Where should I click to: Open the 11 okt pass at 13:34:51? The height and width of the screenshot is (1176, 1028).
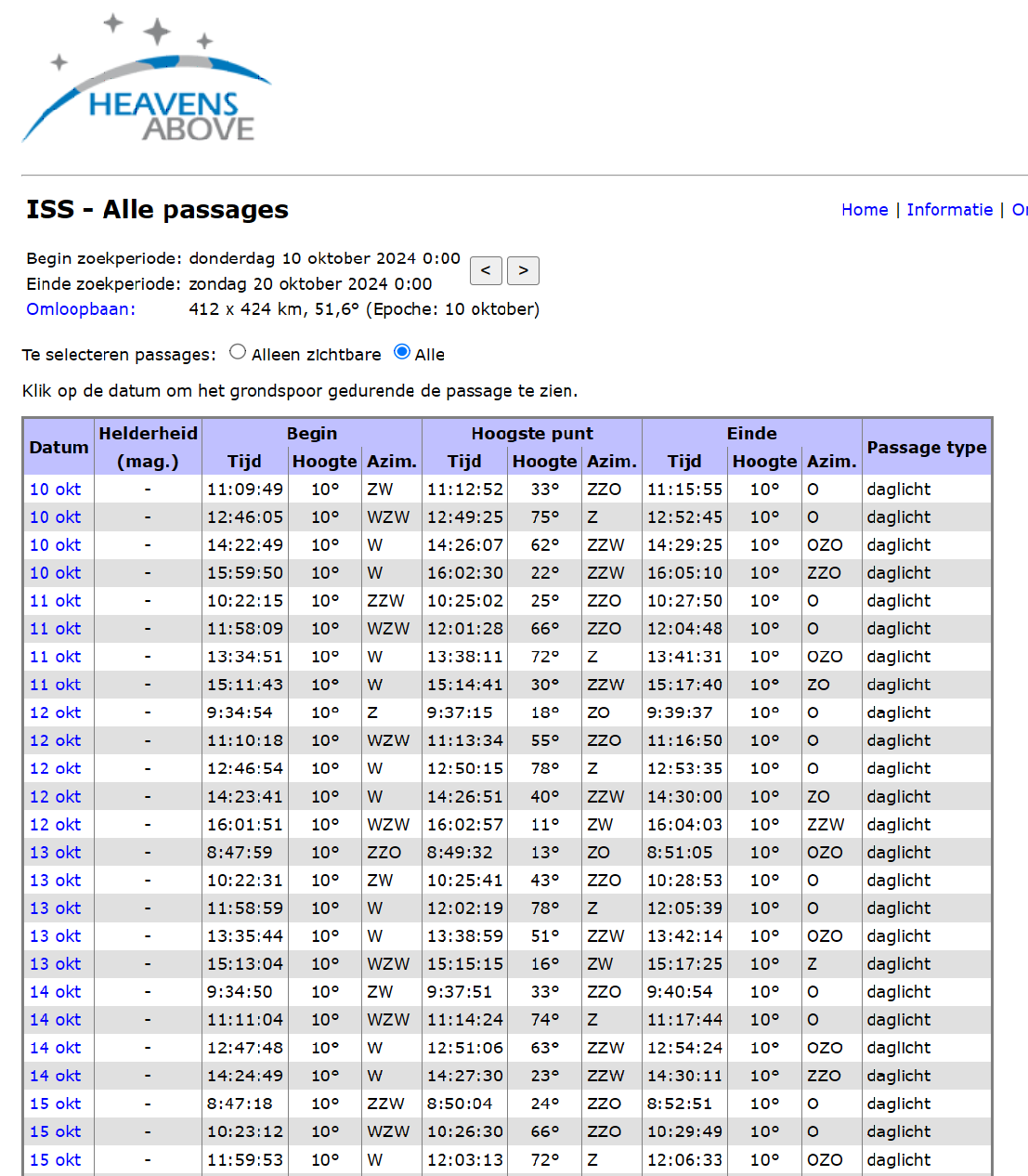click(x=55, y=657)
